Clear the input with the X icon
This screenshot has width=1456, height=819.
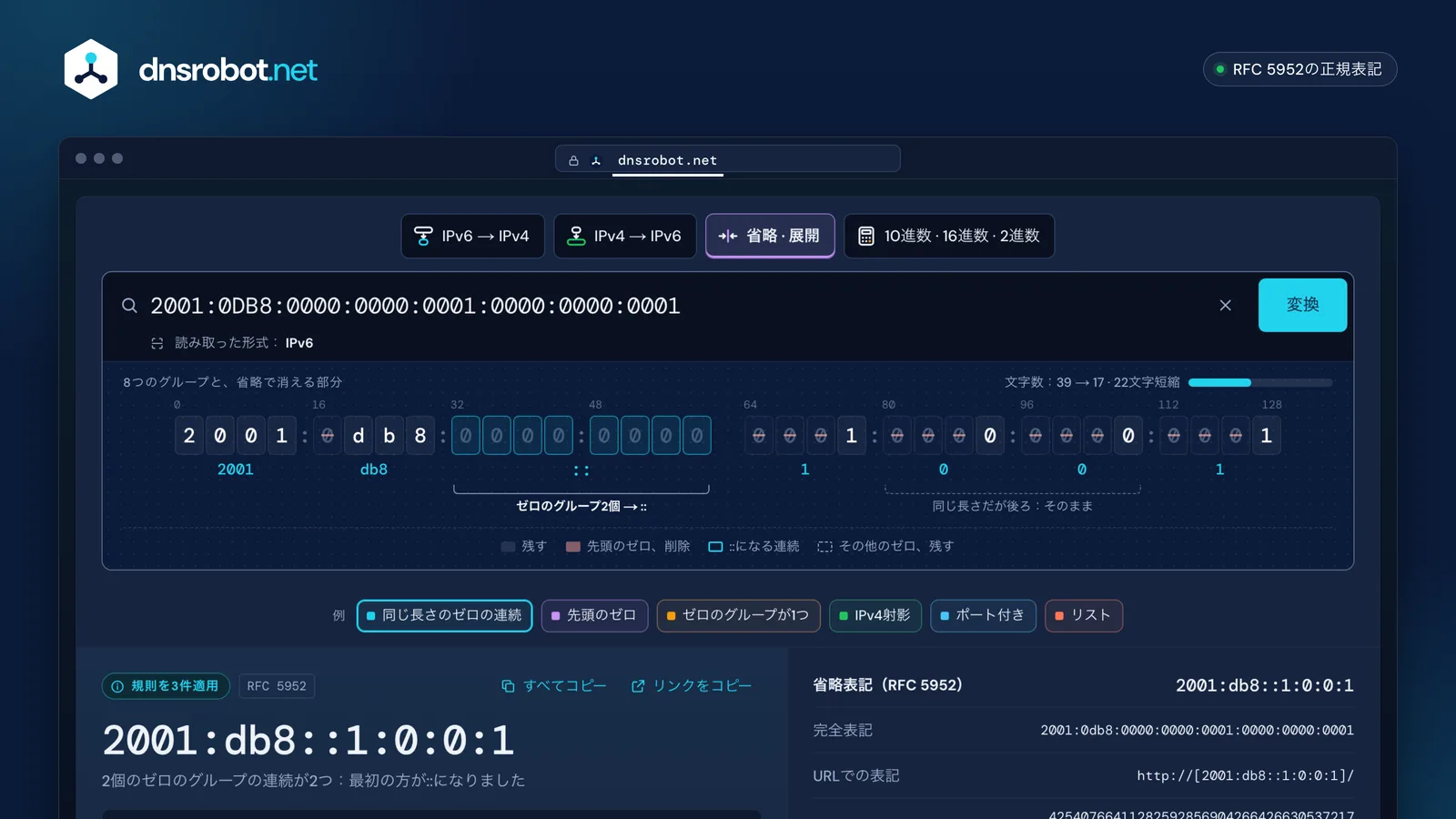click(x=1225, y=306)
